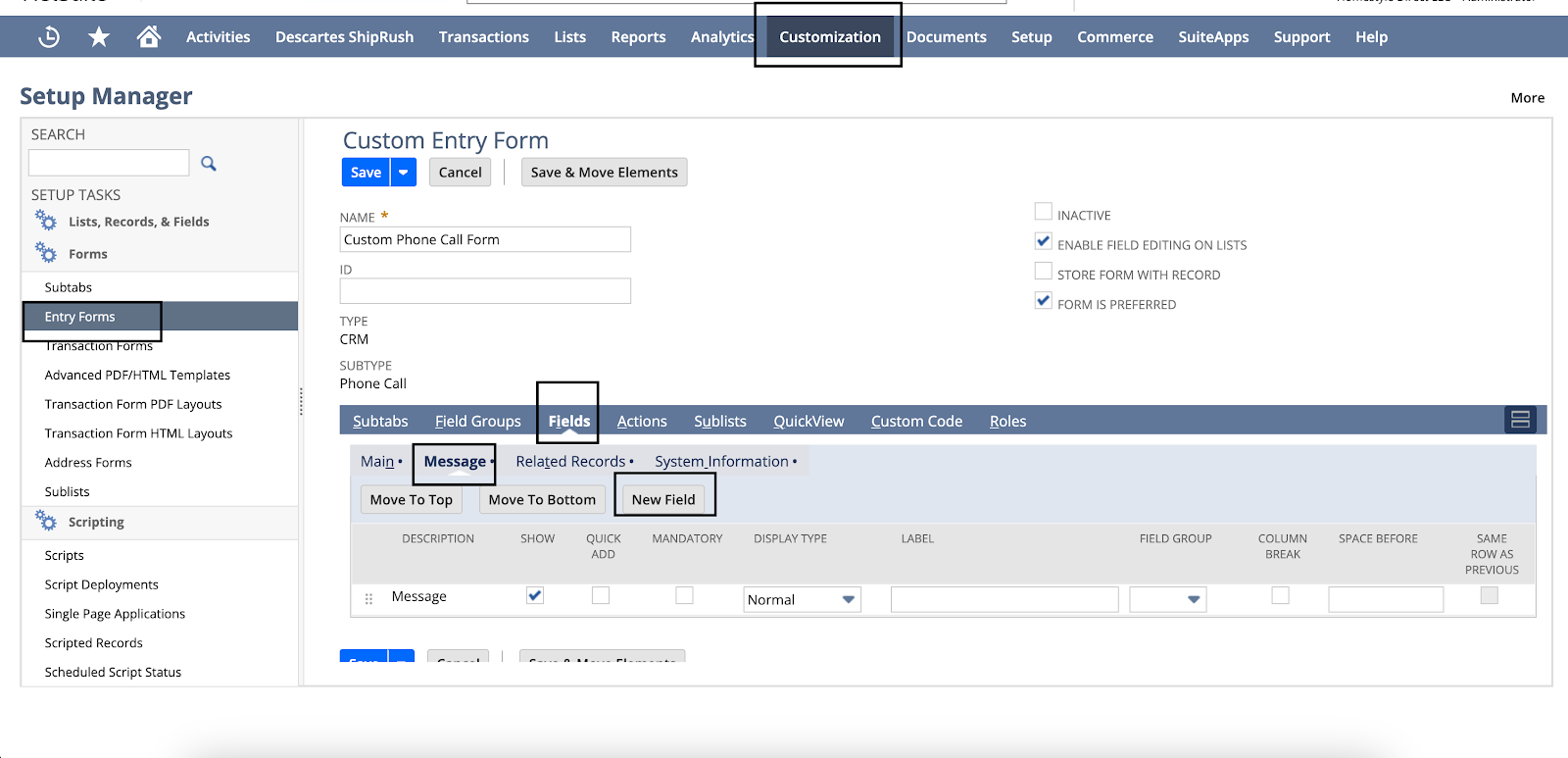The height and width of the screenshot is (758, 1568).
Task: Switch to the Field Groups tab
Action: click(x=478, y=421)
